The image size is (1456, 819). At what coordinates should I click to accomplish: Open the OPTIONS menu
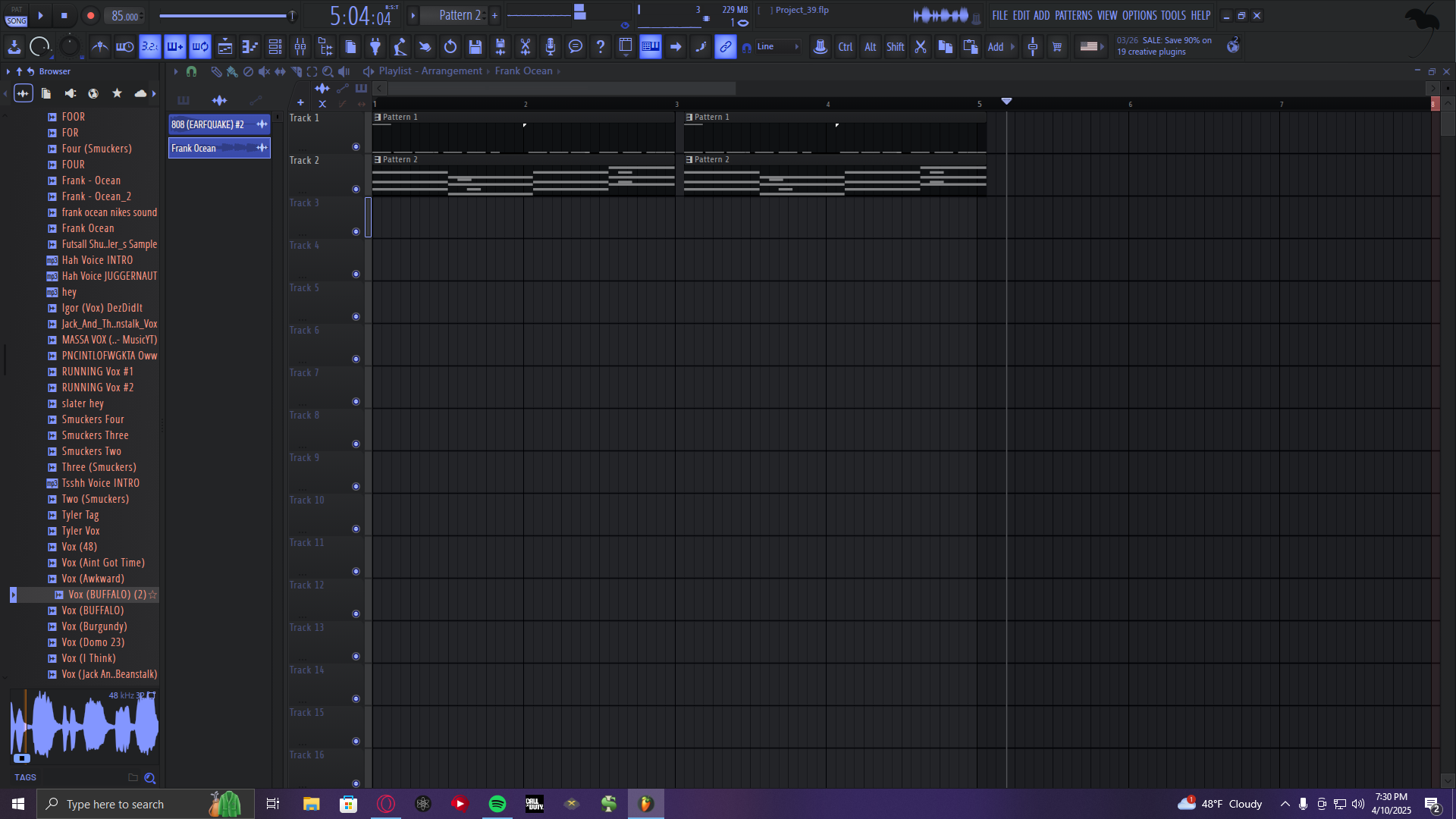[1139, 15]
